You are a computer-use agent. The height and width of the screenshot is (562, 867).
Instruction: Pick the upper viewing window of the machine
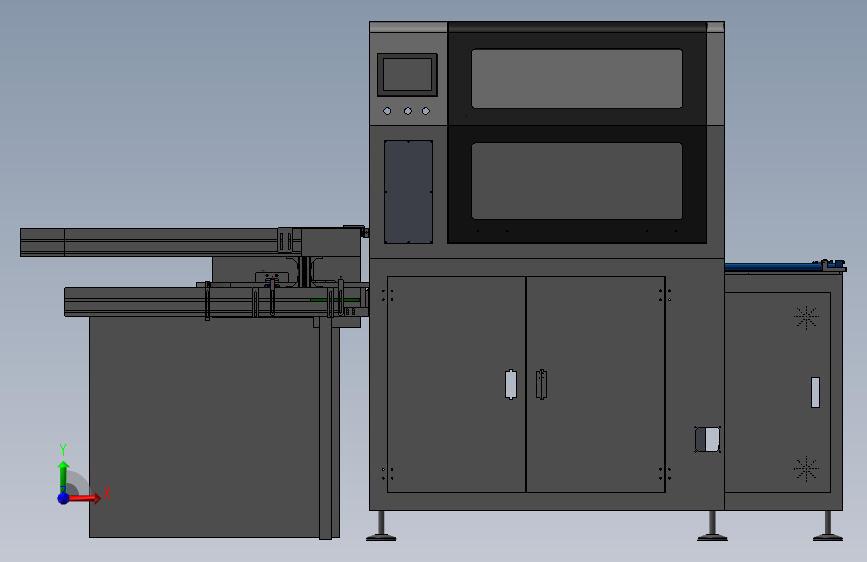pos(577,79)
